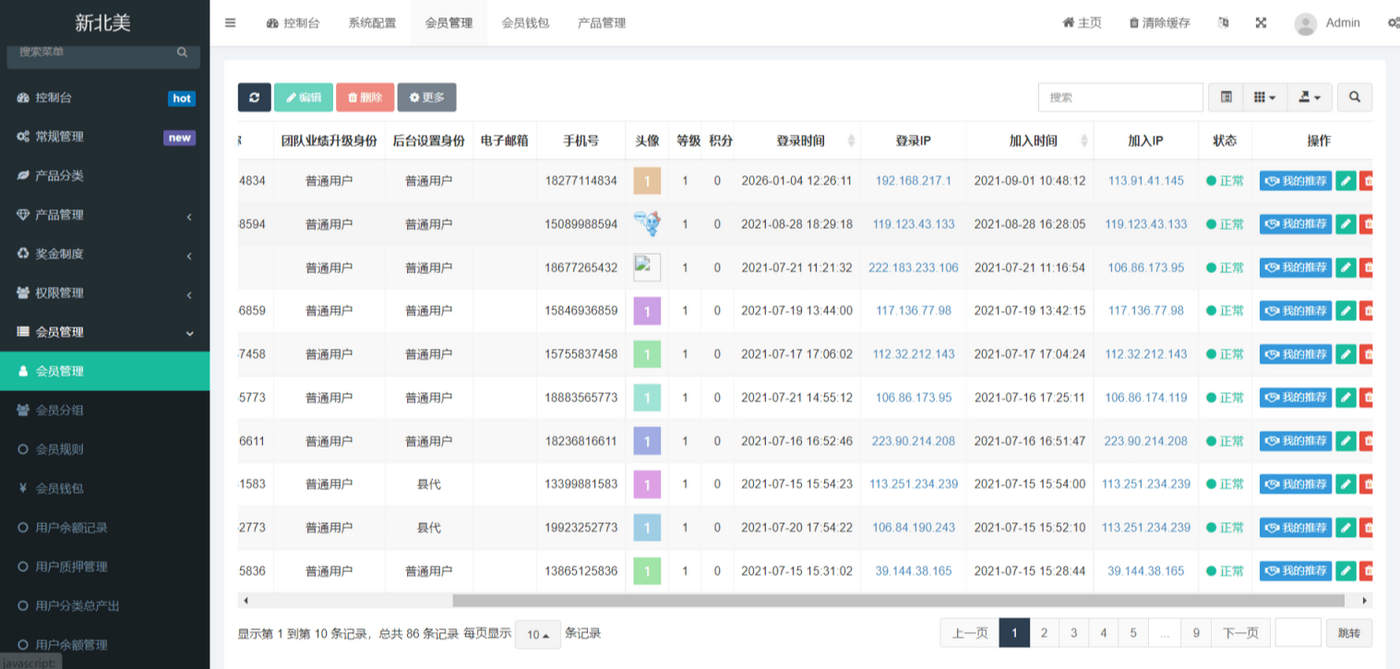Open 用户余额记录 in the sidebar

tap(105, 527)
